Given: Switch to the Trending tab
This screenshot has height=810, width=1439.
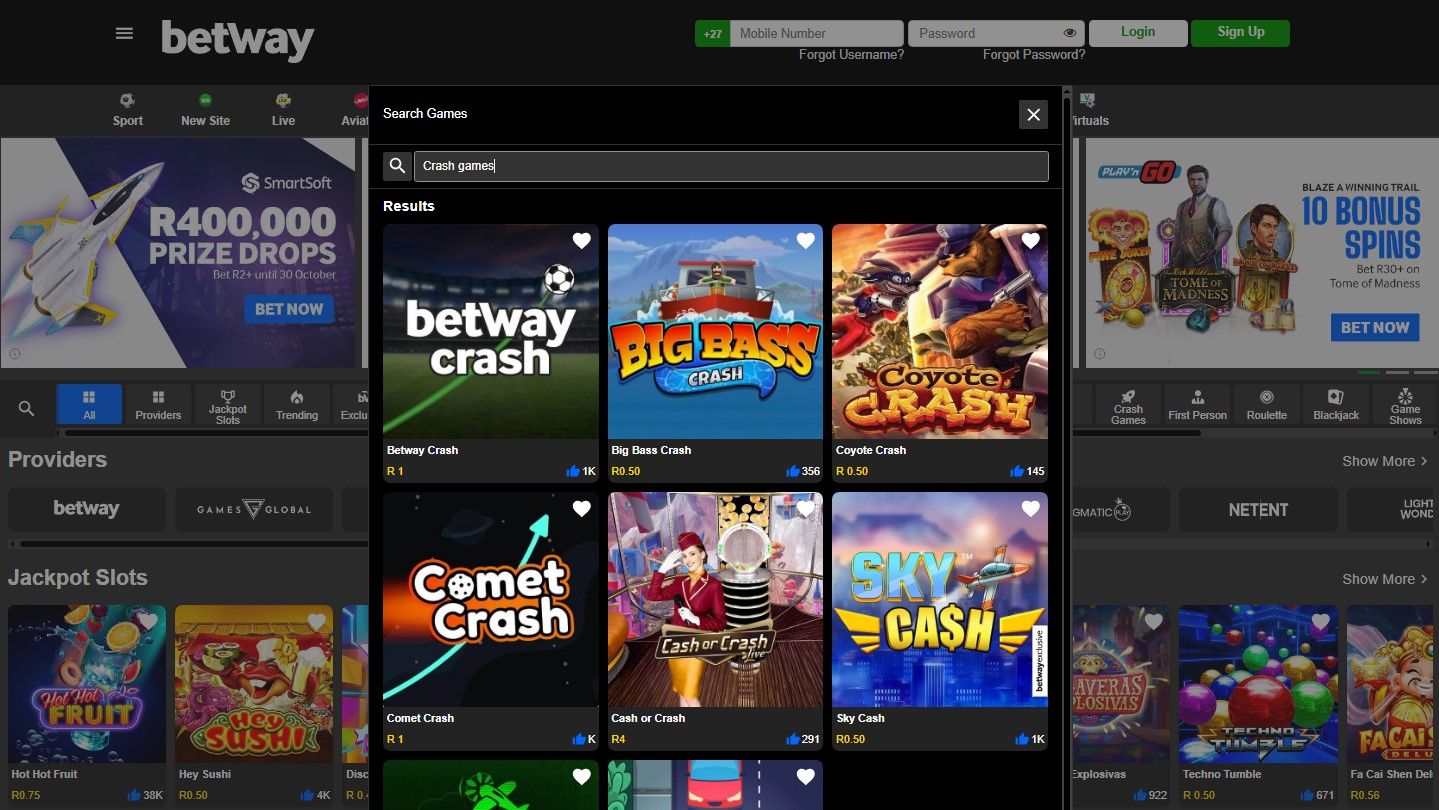Looking at the screenshot, I should coord(296,404).
